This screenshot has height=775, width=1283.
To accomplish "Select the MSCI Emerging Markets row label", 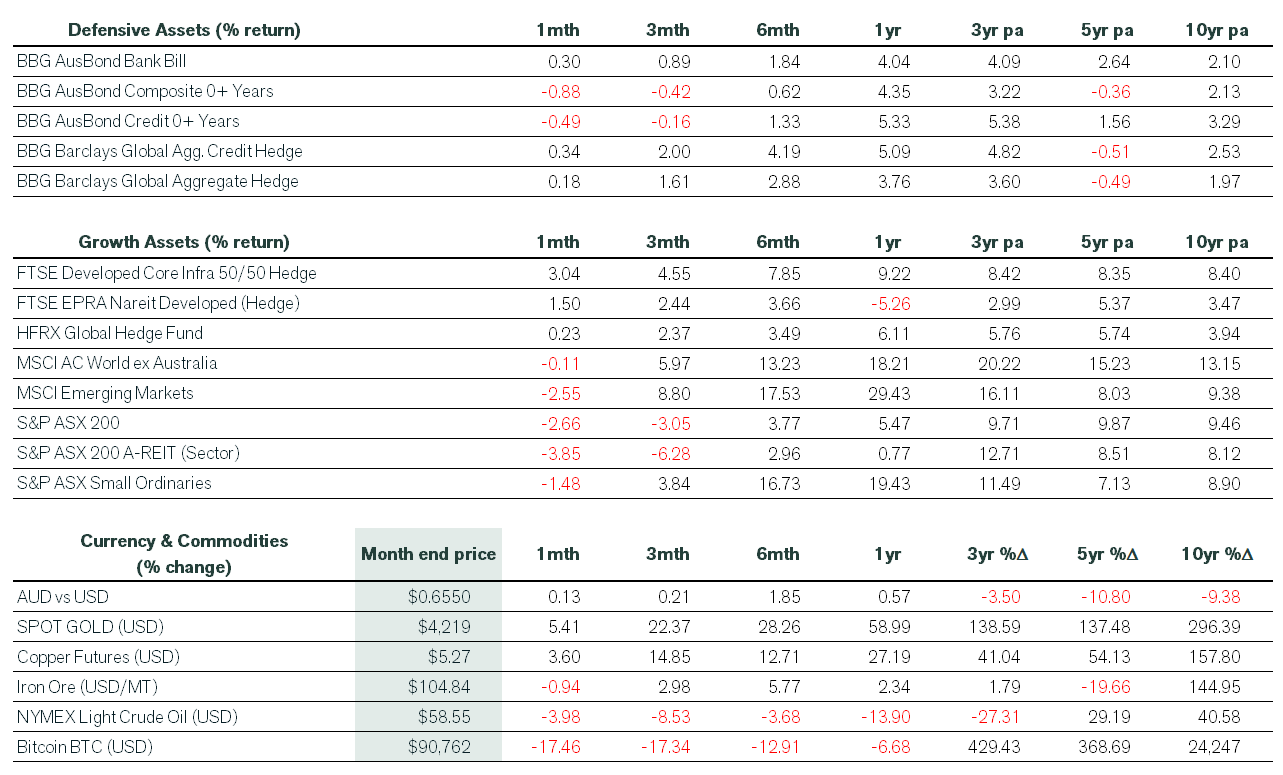I will pyautogui.click(x=105, y=393).
